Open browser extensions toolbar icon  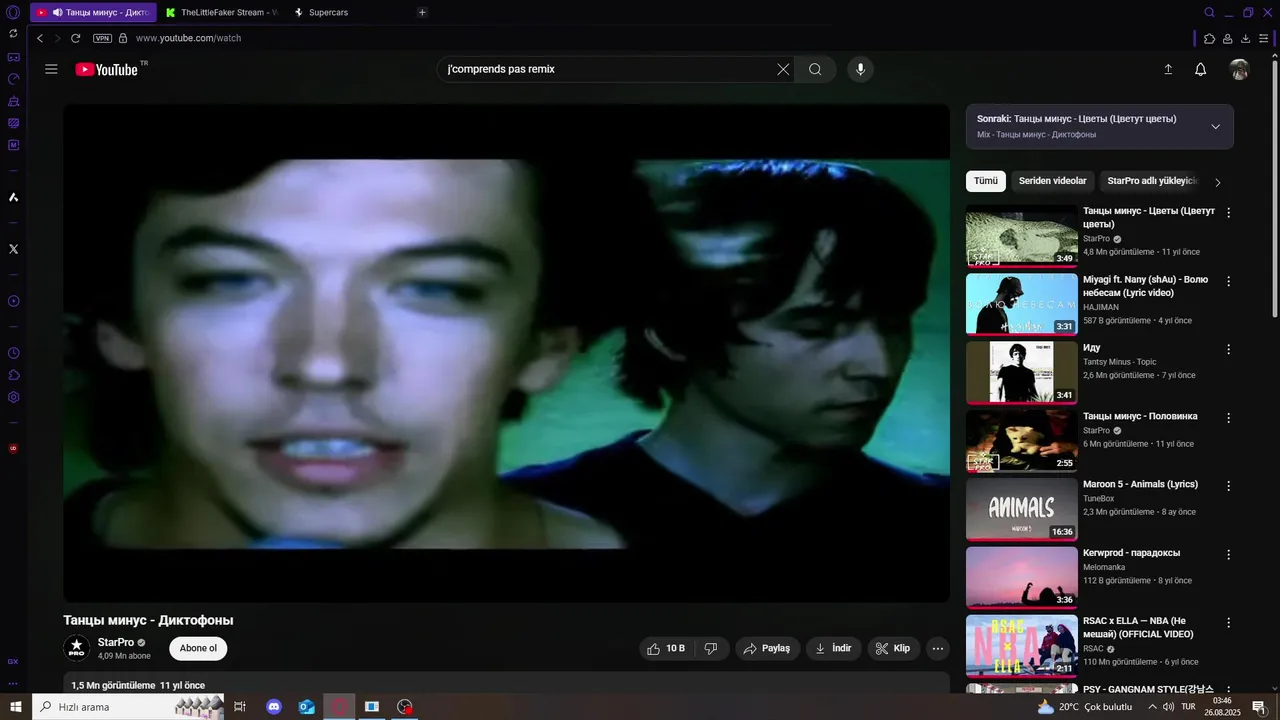[x=1209, y=38]
